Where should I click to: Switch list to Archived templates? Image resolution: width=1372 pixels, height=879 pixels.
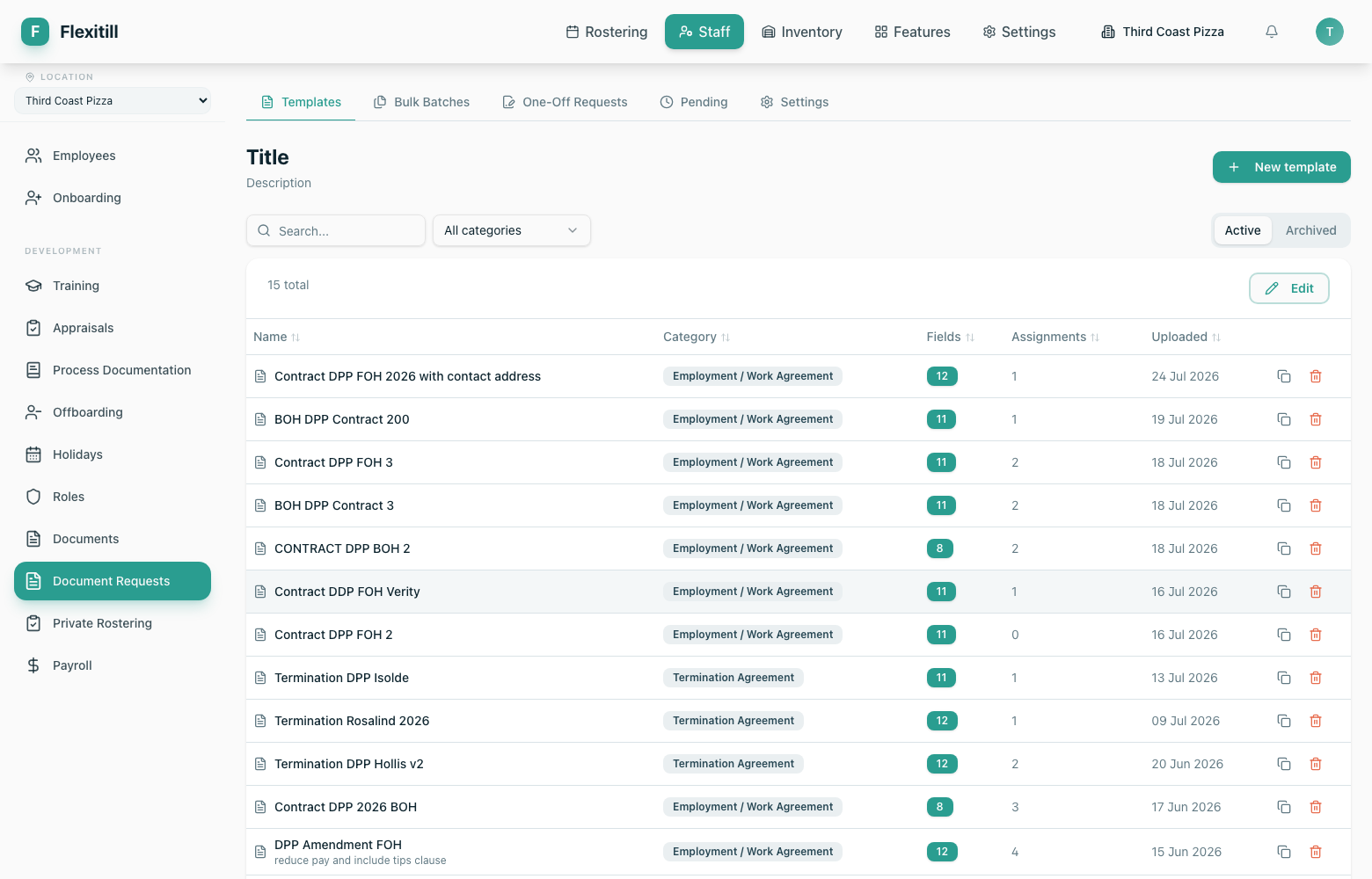1310,230
